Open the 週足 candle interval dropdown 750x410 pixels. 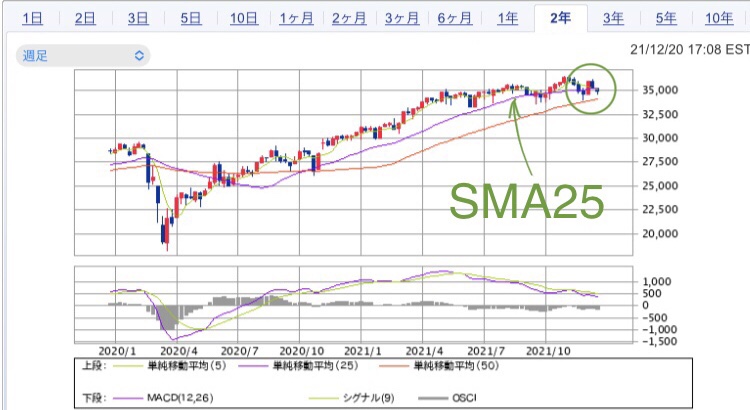click(83, 55)
